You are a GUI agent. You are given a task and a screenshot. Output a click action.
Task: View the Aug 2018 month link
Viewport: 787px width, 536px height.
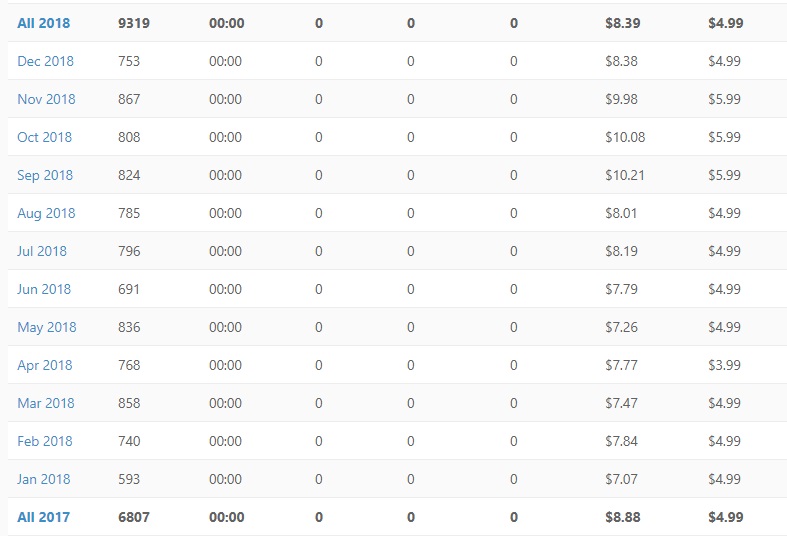coord(46,214)
